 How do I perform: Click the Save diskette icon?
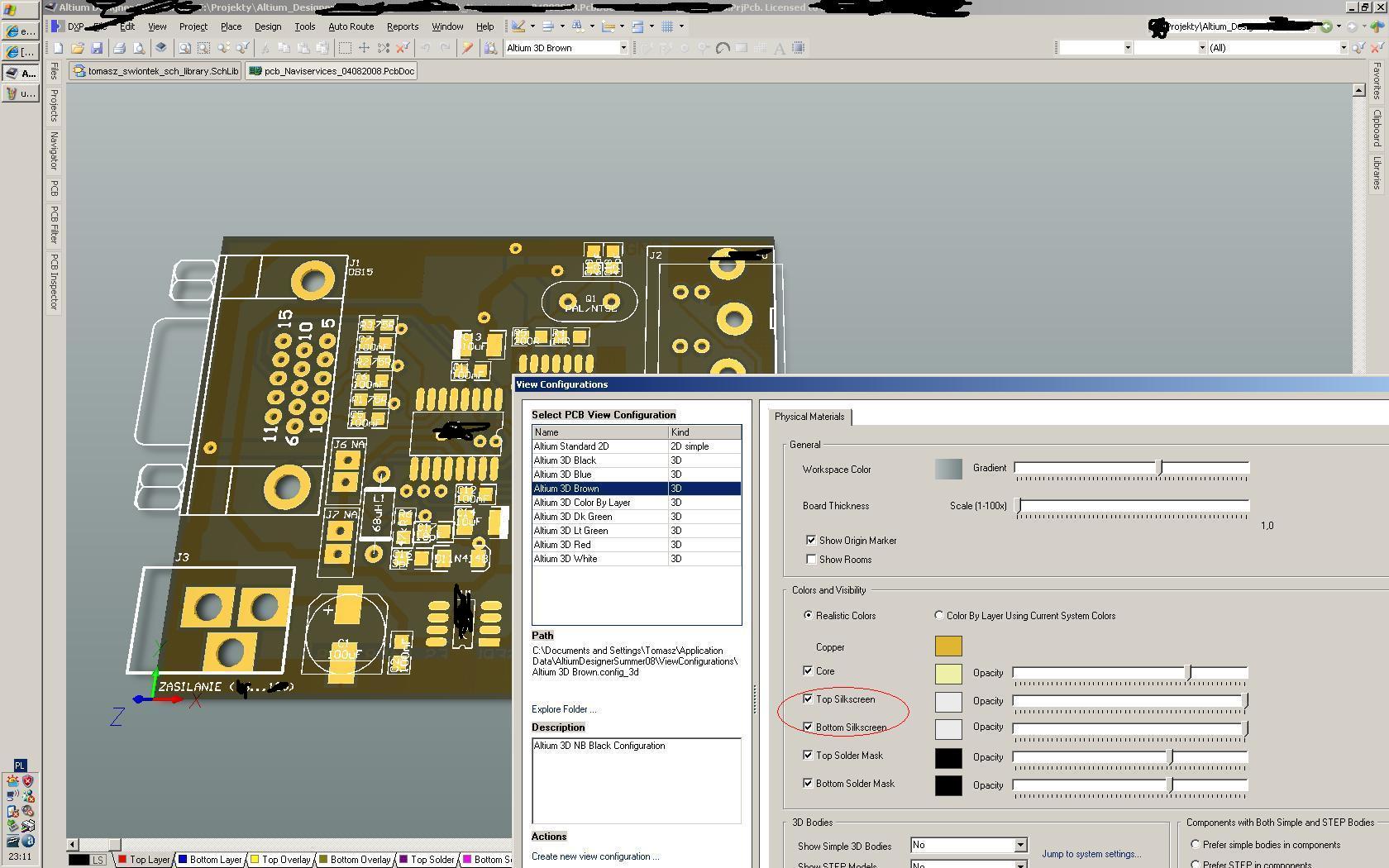[x=97, y=48]
